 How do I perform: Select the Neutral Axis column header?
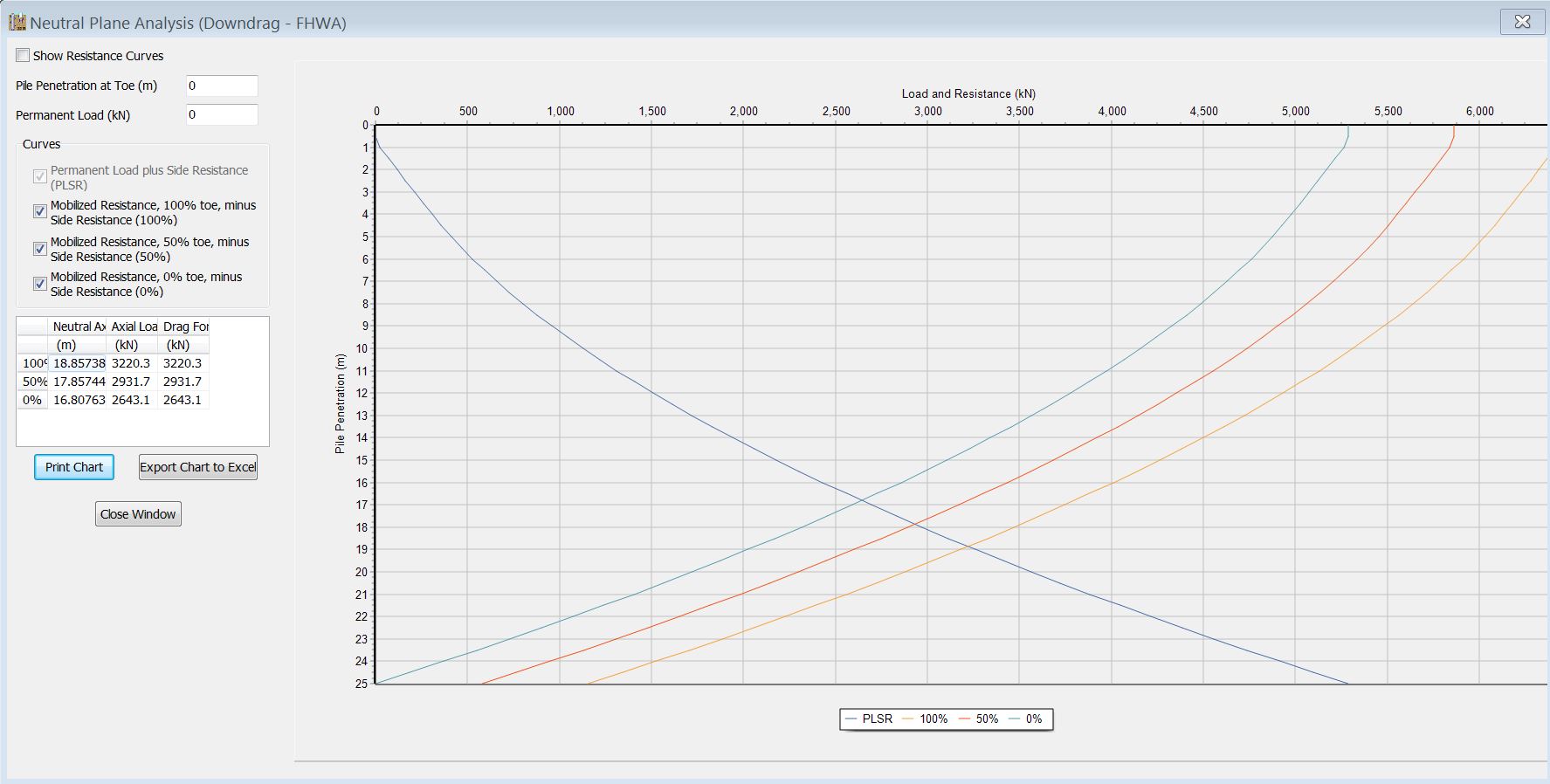coord(78,327)
